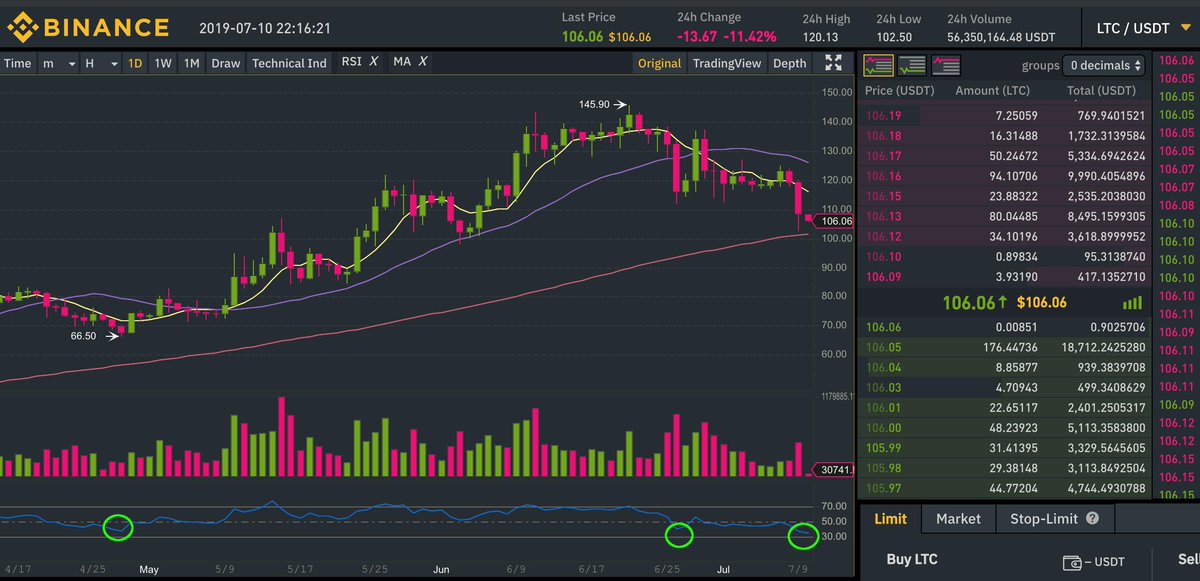Show sell orders only view
This screenshot has width=1200, height=581.
[946, 66]
